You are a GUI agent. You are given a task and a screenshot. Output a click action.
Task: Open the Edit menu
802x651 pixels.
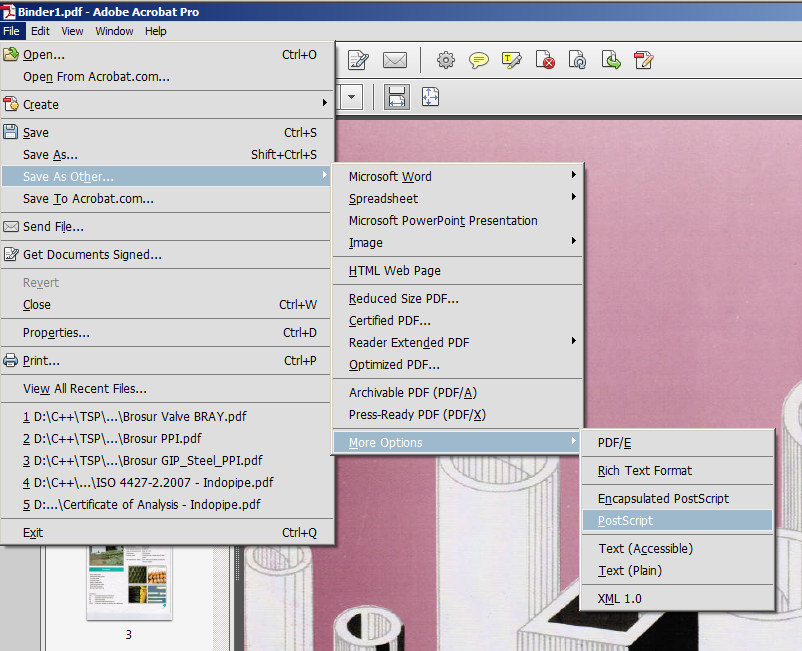point(40,31)
